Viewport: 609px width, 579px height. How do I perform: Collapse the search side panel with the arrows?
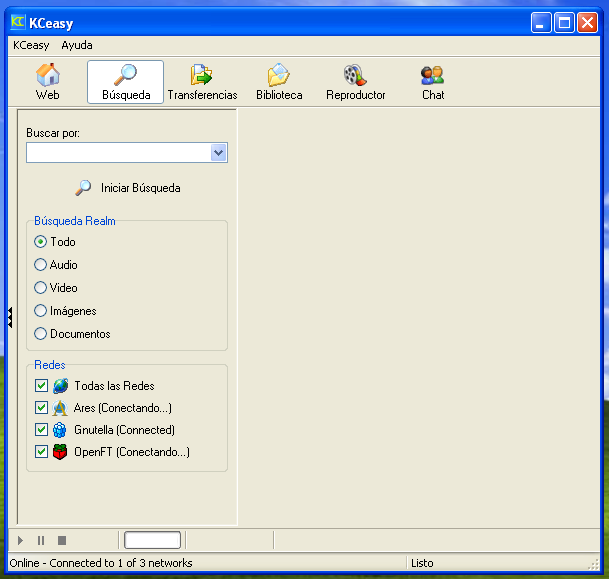pos(10,317)
